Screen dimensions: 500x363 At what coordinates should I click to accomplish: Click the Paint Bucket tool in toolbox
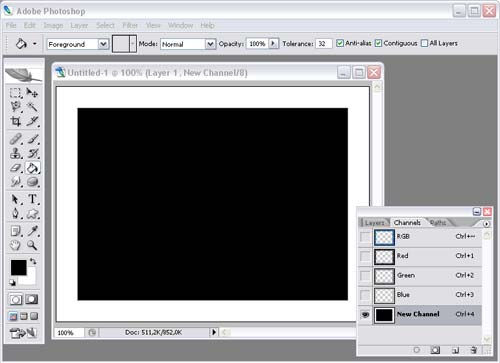tap(32, 168)
